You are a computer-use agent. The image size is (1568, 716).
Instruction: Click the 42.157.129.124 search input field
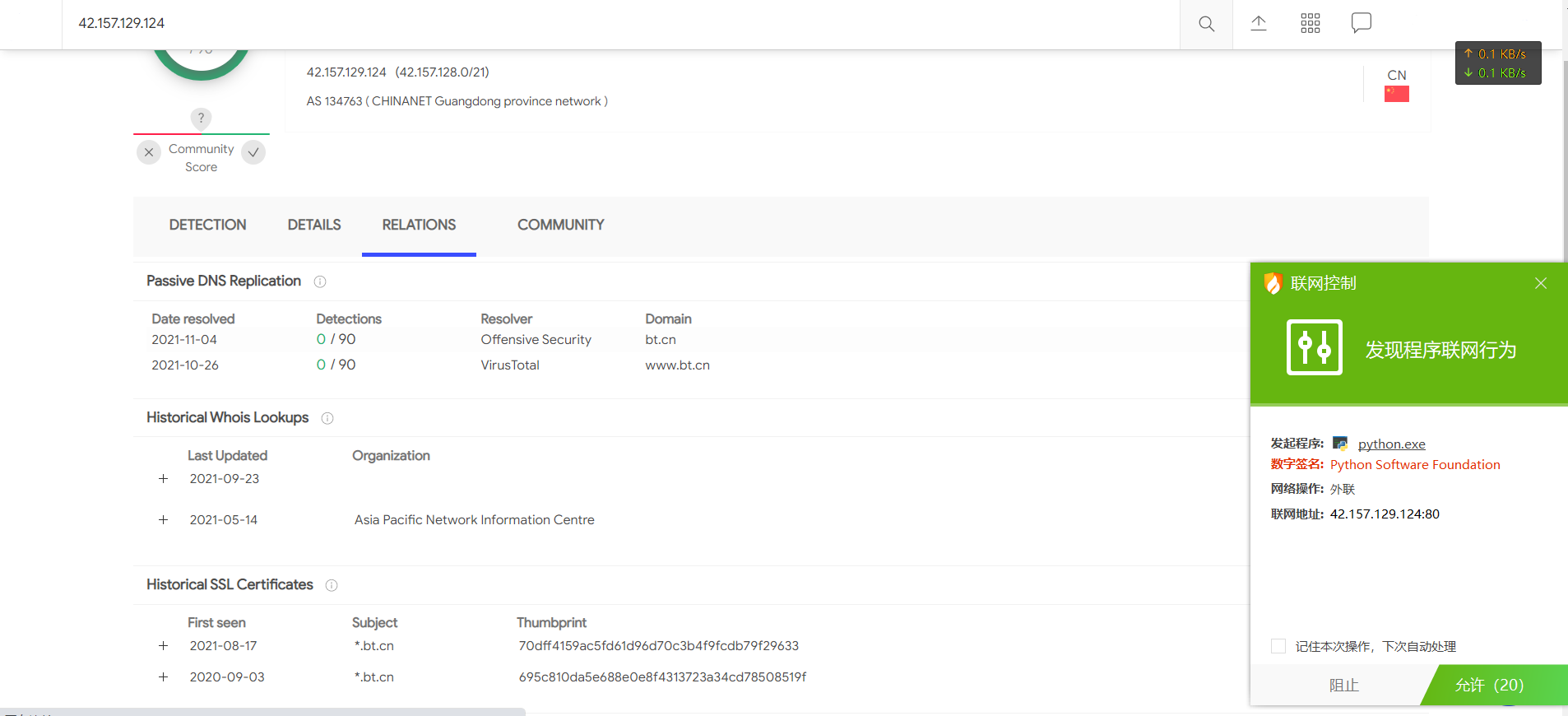[621, 24]
